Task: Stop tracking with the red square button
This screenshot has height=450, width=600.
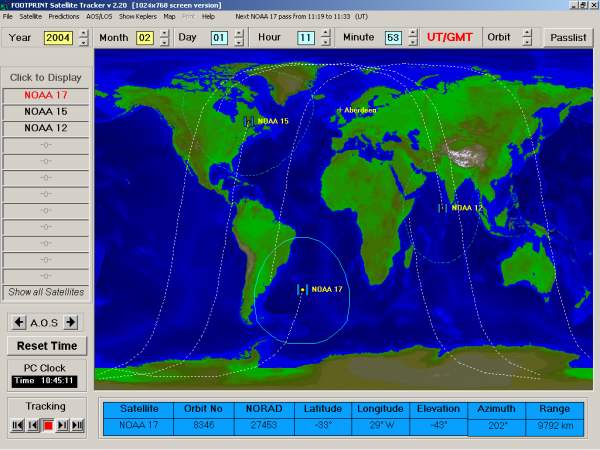Action: point(48,425)
